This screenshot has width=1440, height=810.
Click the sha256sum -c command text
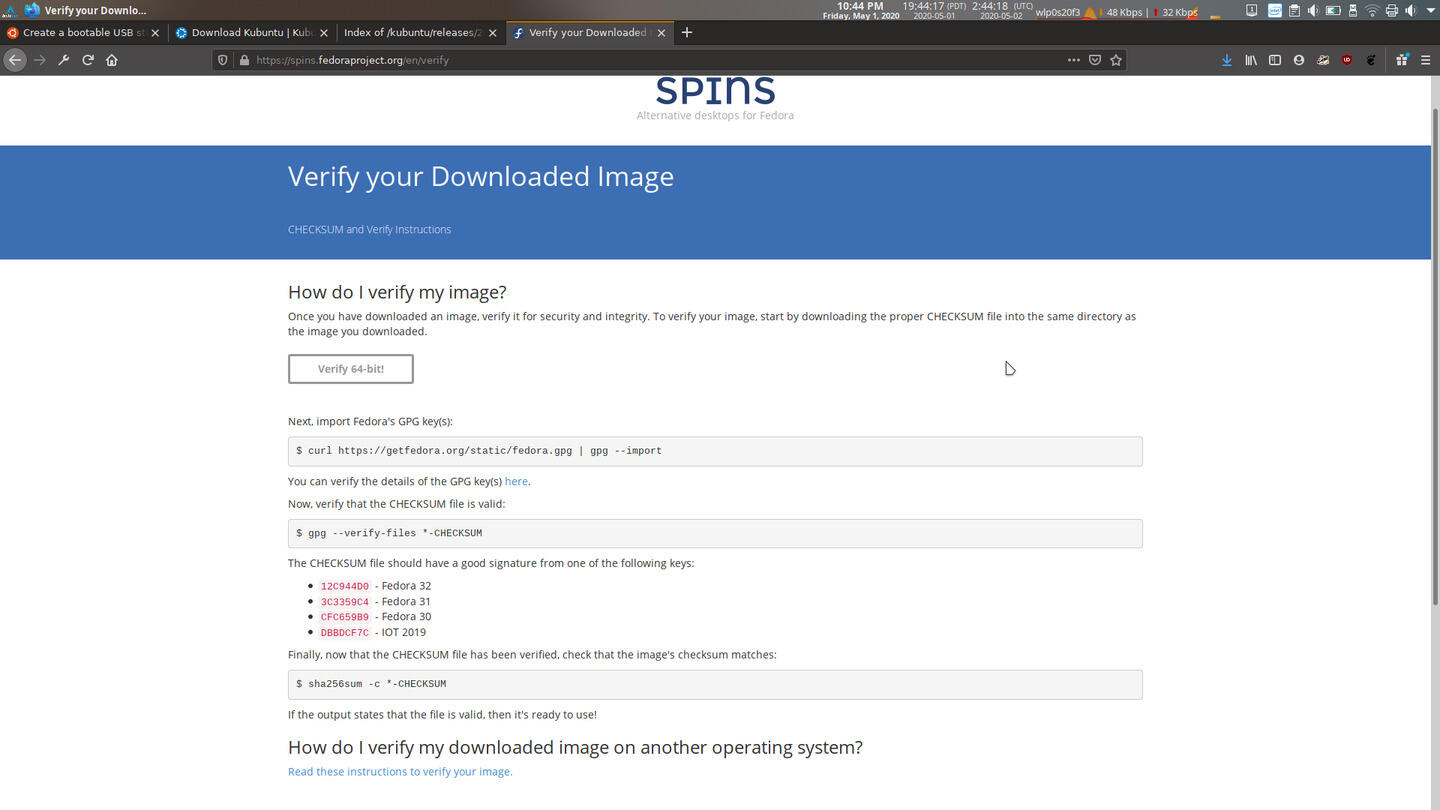point(371,685)
